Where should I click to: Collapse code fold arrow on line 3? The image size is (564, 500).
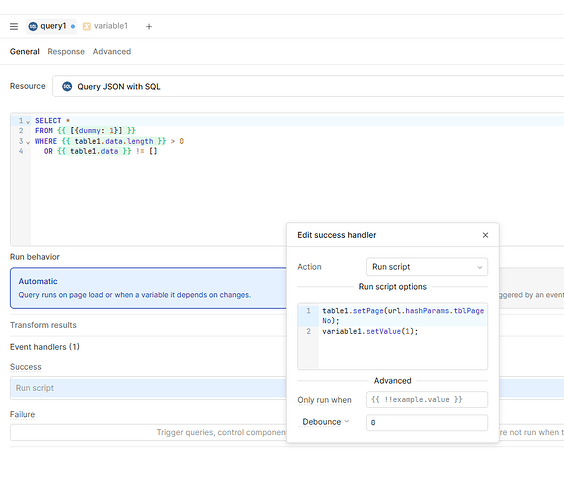(28, 142)
